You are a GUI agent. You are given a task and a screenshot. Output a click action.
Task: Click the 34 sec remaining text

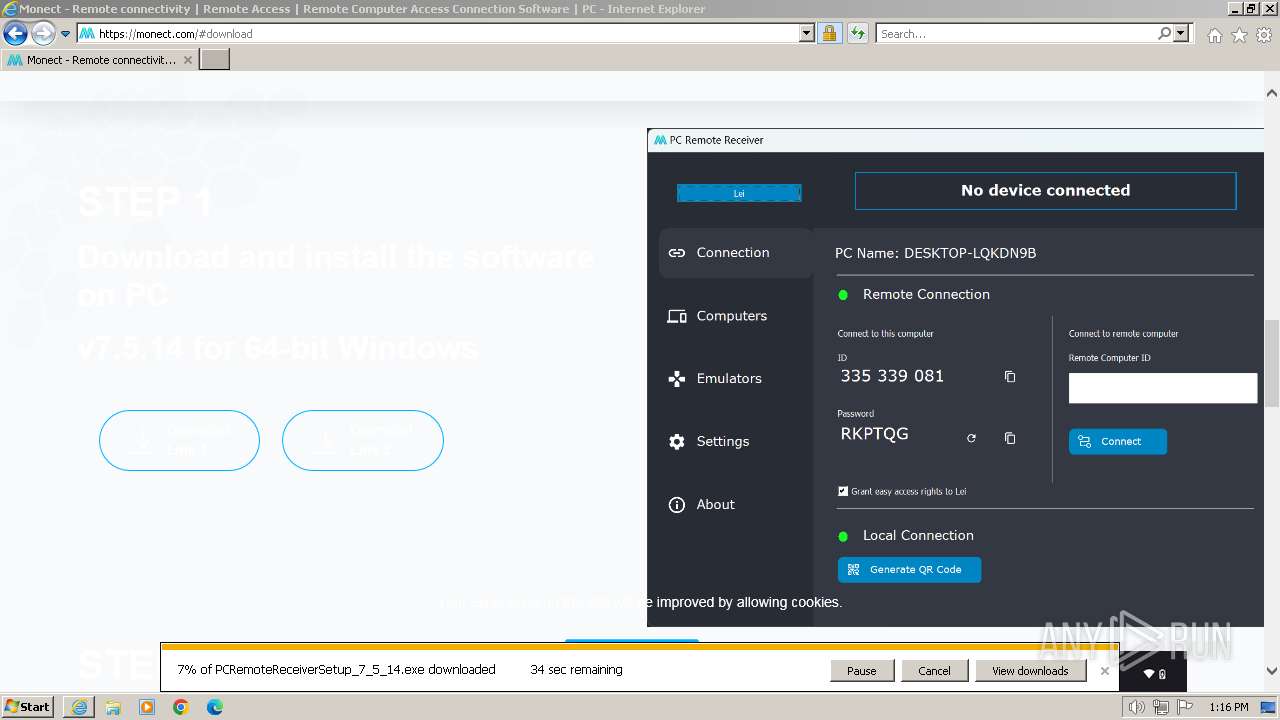click(576, 670)
